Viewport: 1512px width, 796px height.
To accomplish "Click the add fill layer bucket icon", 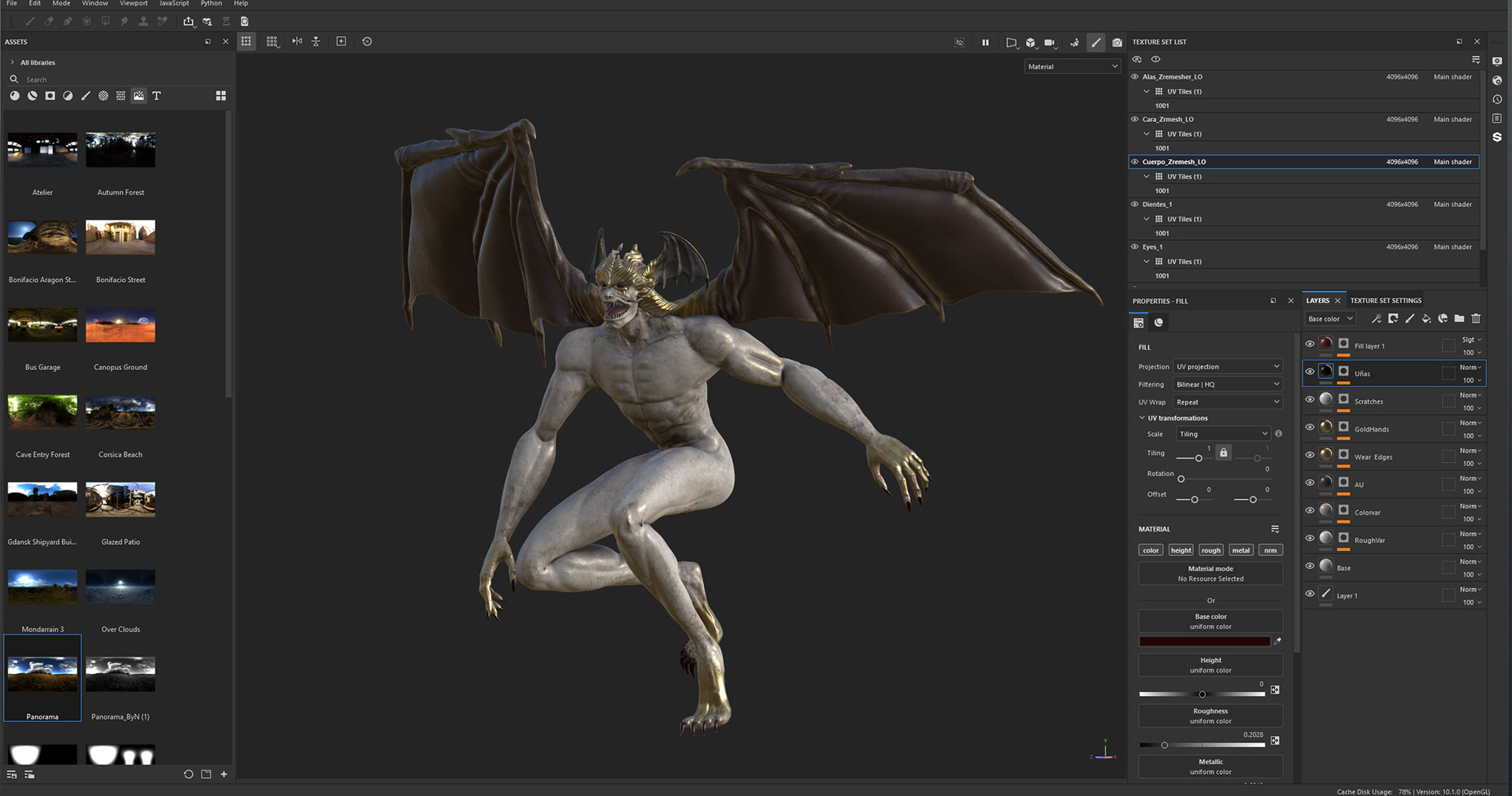I will (x=1426, y=319).
